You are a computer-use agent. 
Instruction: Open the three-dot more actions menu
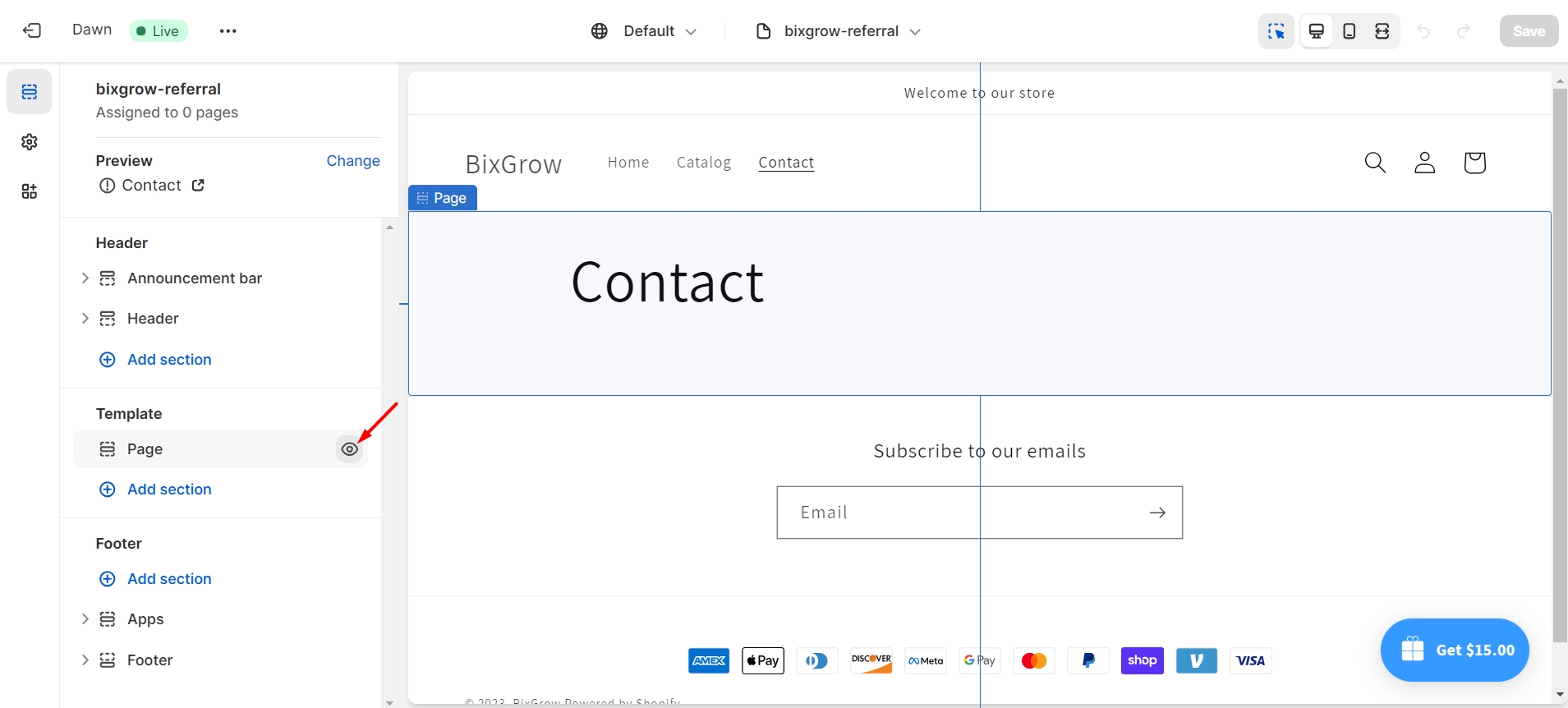click(x=228, y=31)
